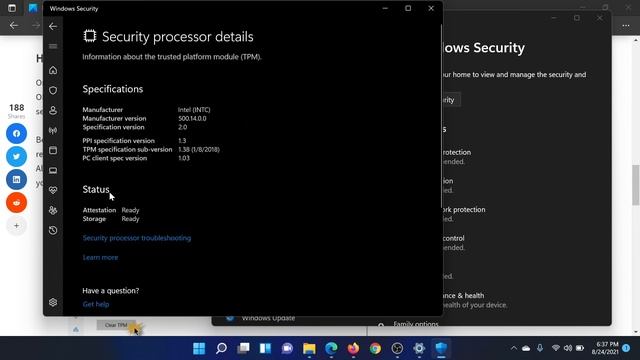Click the Get help link
The image size is (640, 360).
96,304
